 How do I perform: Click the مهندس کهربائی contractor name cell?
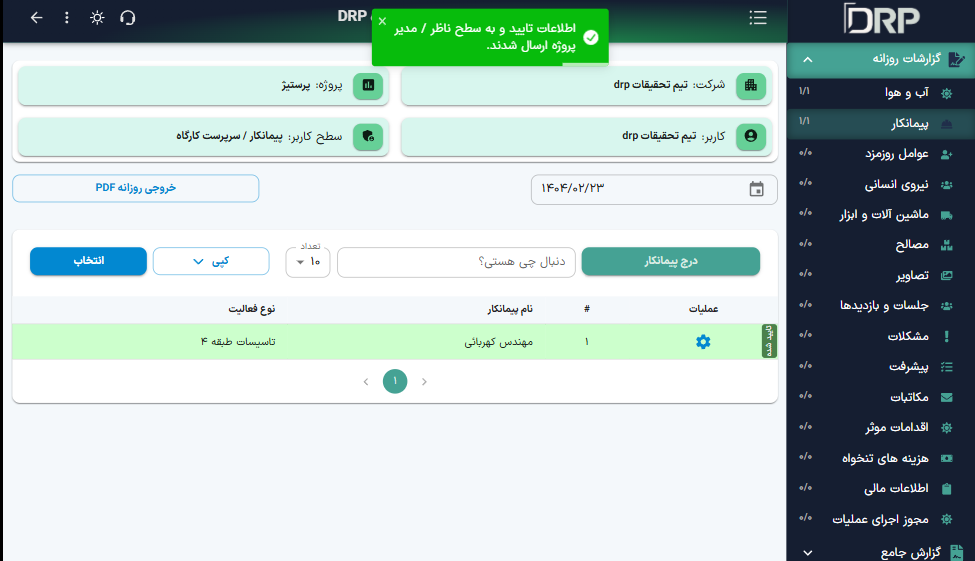pos(499,342)
